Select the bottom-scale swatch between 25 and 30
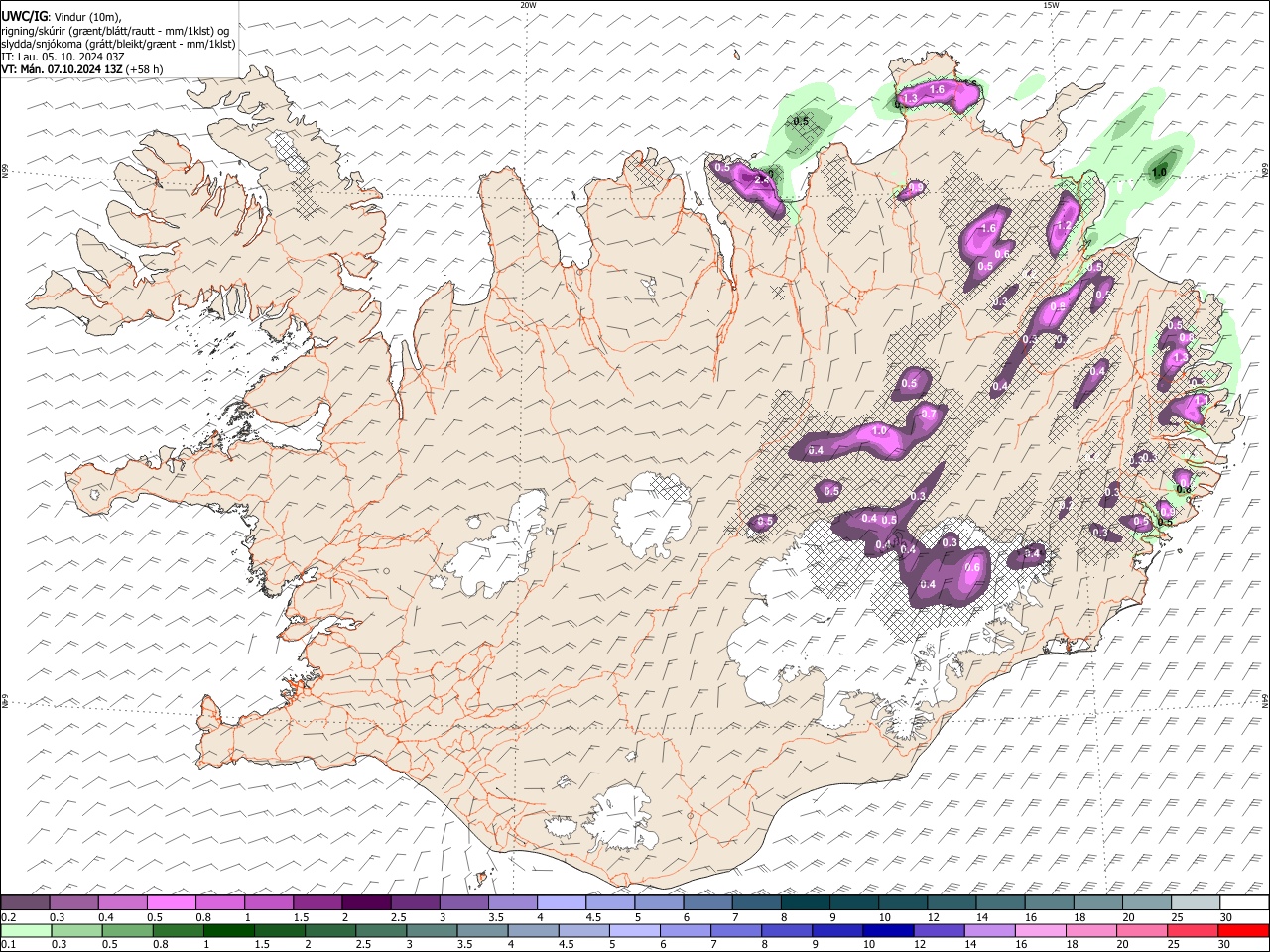The height and width of the screenshot is (952, 1270). point(1193,930)
